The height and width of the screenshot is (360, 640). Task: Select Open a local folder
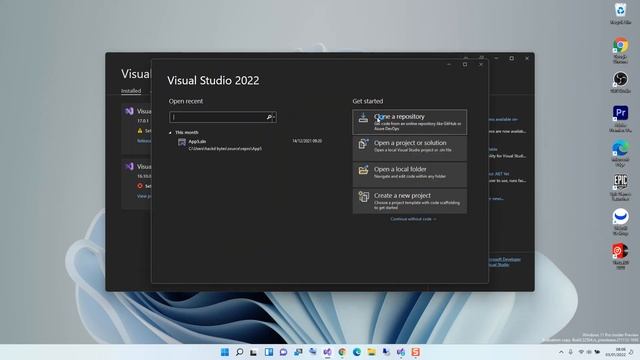click(409, 174)
